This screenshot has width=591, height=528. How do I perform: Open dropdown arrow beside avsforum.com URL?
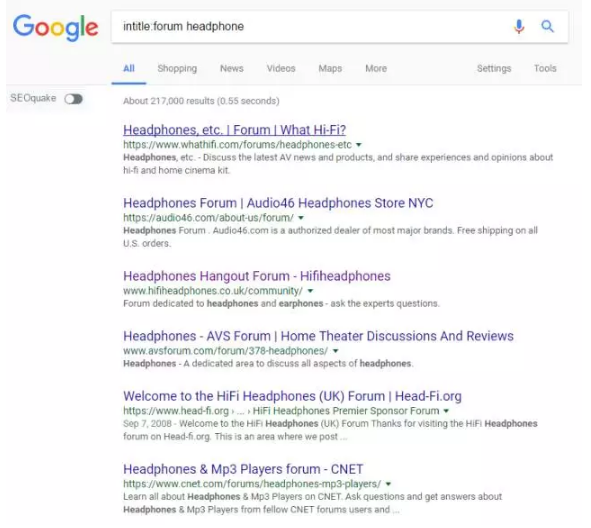point(335,351)
